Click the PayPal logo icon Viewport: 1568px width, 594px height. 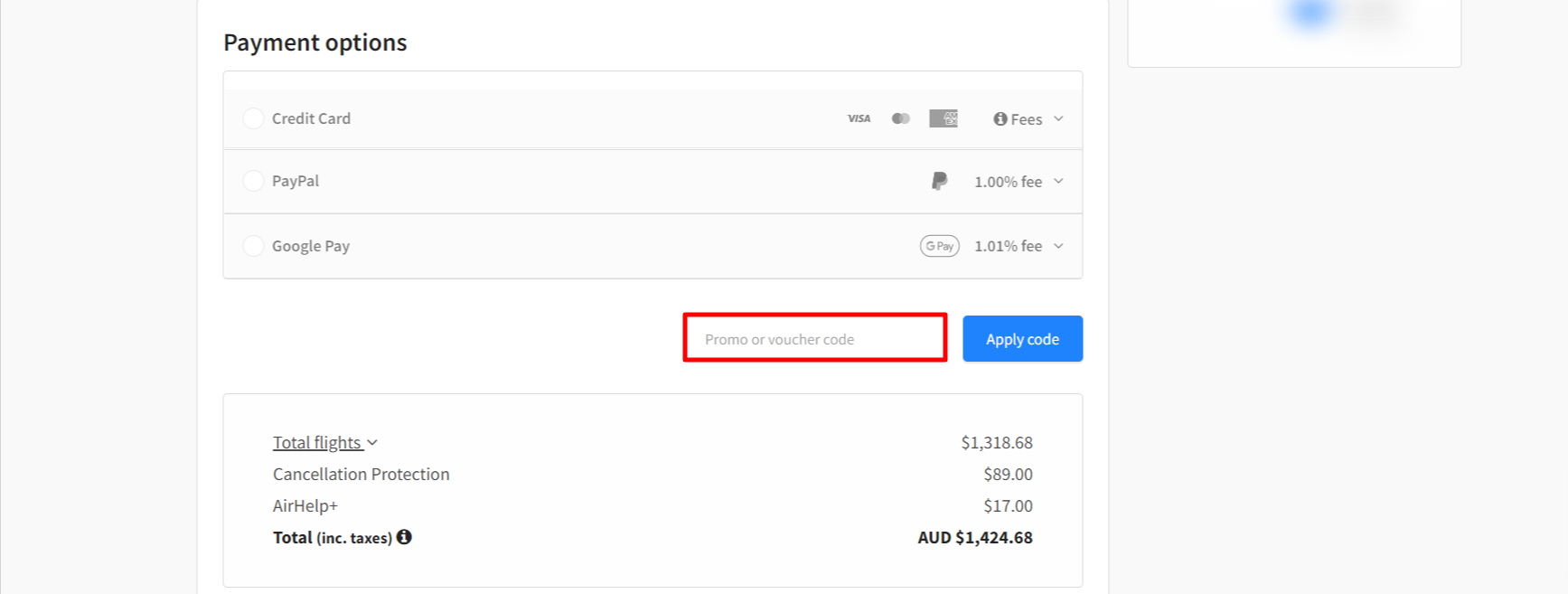939,182
